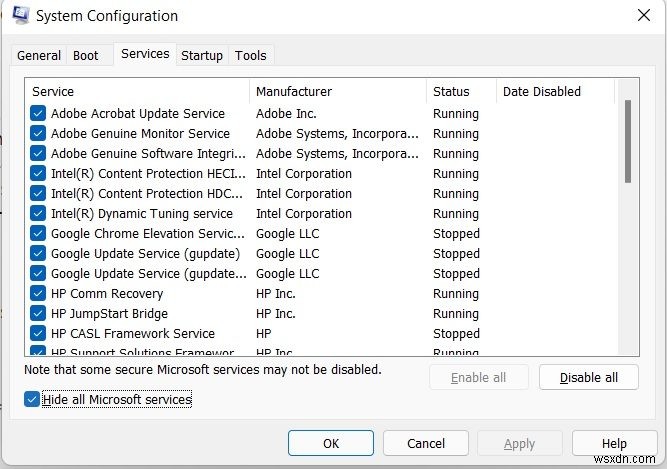Toggle HP Comm Recovery checkbox
The width and height of the screenshot is (667, 469).
[x=38, y=293]
